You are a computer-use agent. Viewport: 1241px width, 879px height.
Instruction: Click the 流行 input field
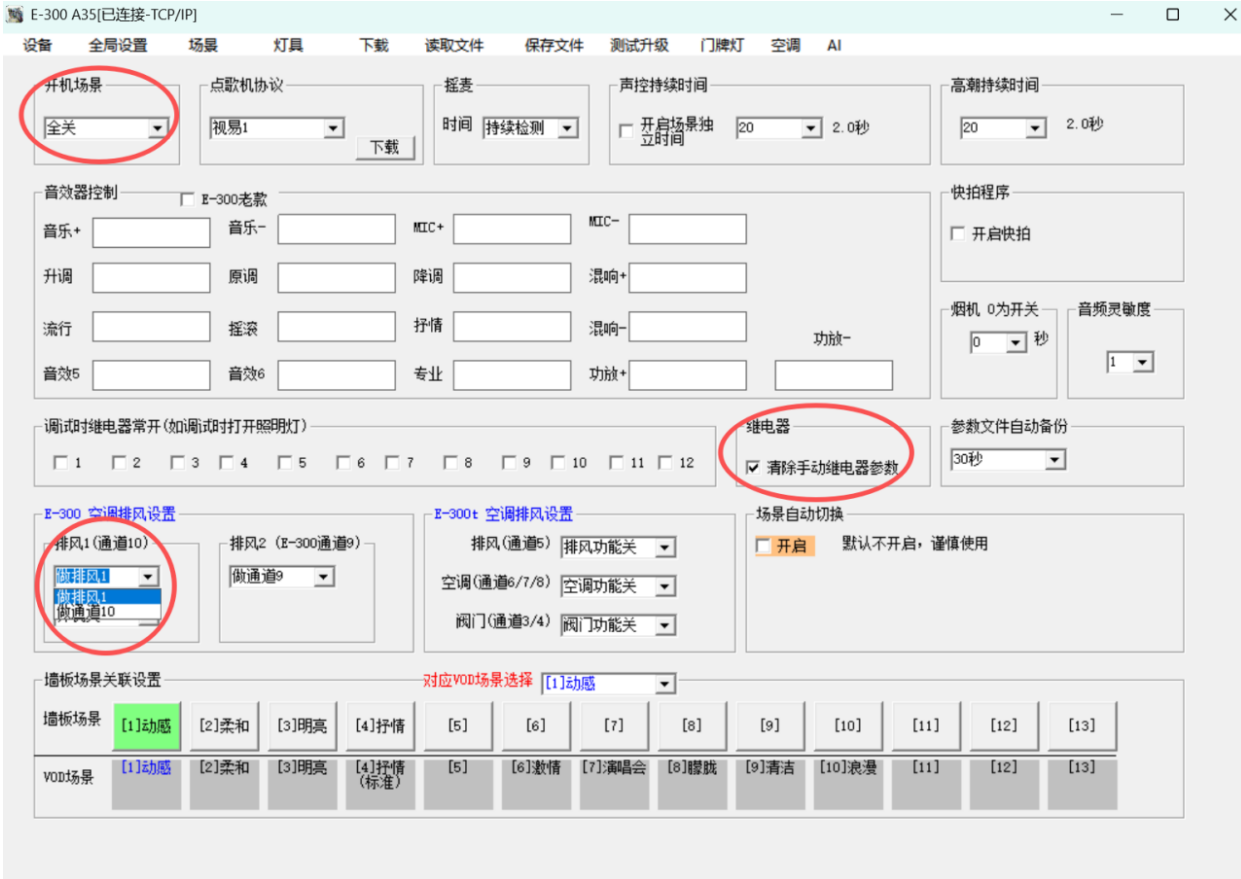pos(152,327)
